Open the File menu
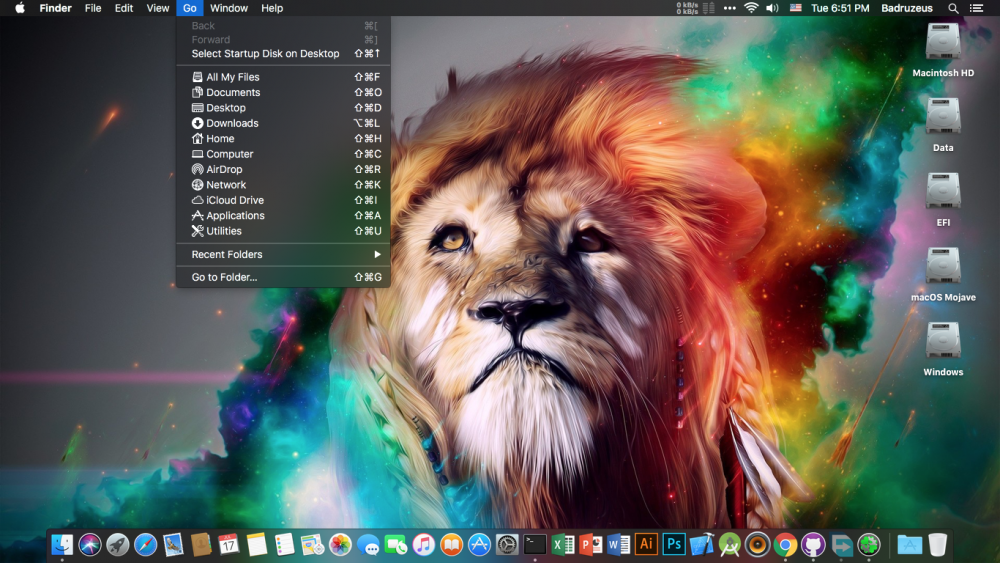The height and width of the screenshot is (563, 1000). tap(93, 8)
